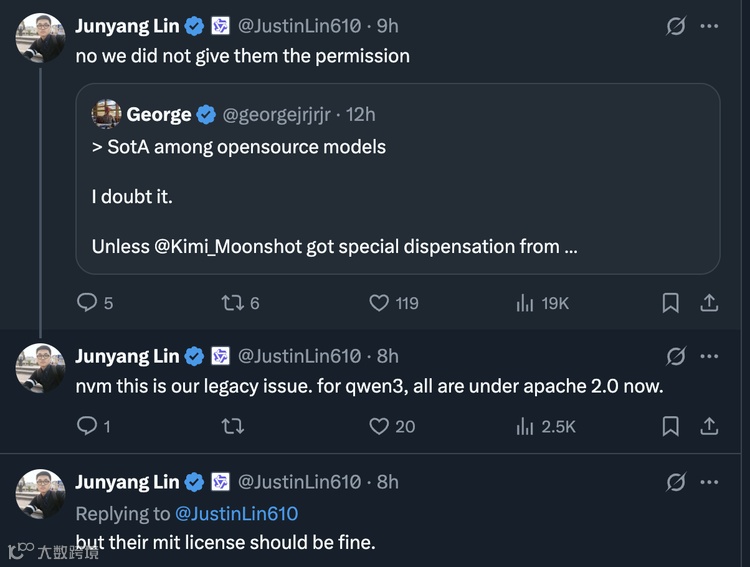
Task: View analytics showing 19K views
Action: (x=524, y=303)
